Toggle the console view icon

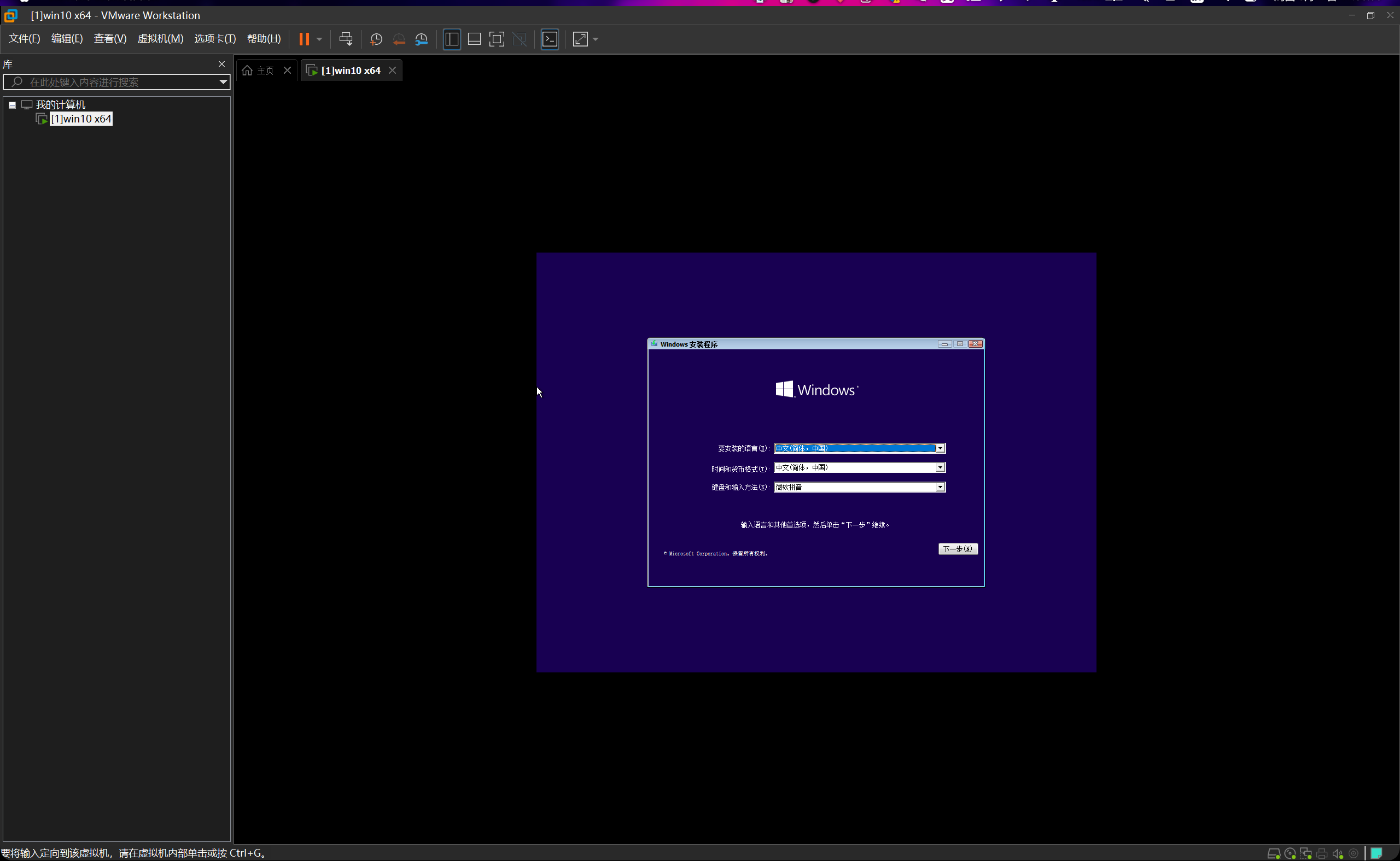click(550, 39)
